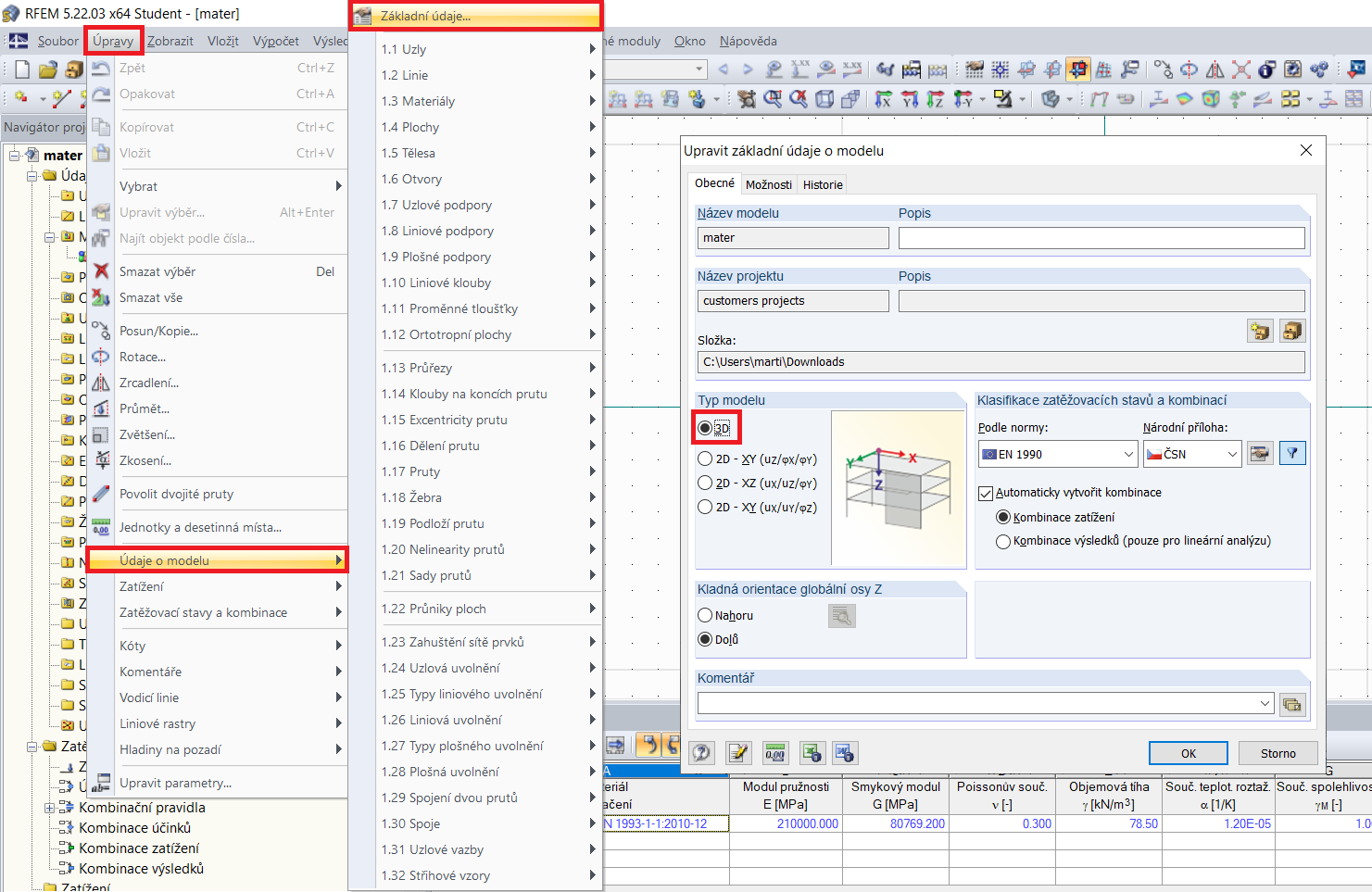Choose Jednotky a desetinná místa... menu entry
The height and width of the screenshot is (892, 1372).
[218, 527]
